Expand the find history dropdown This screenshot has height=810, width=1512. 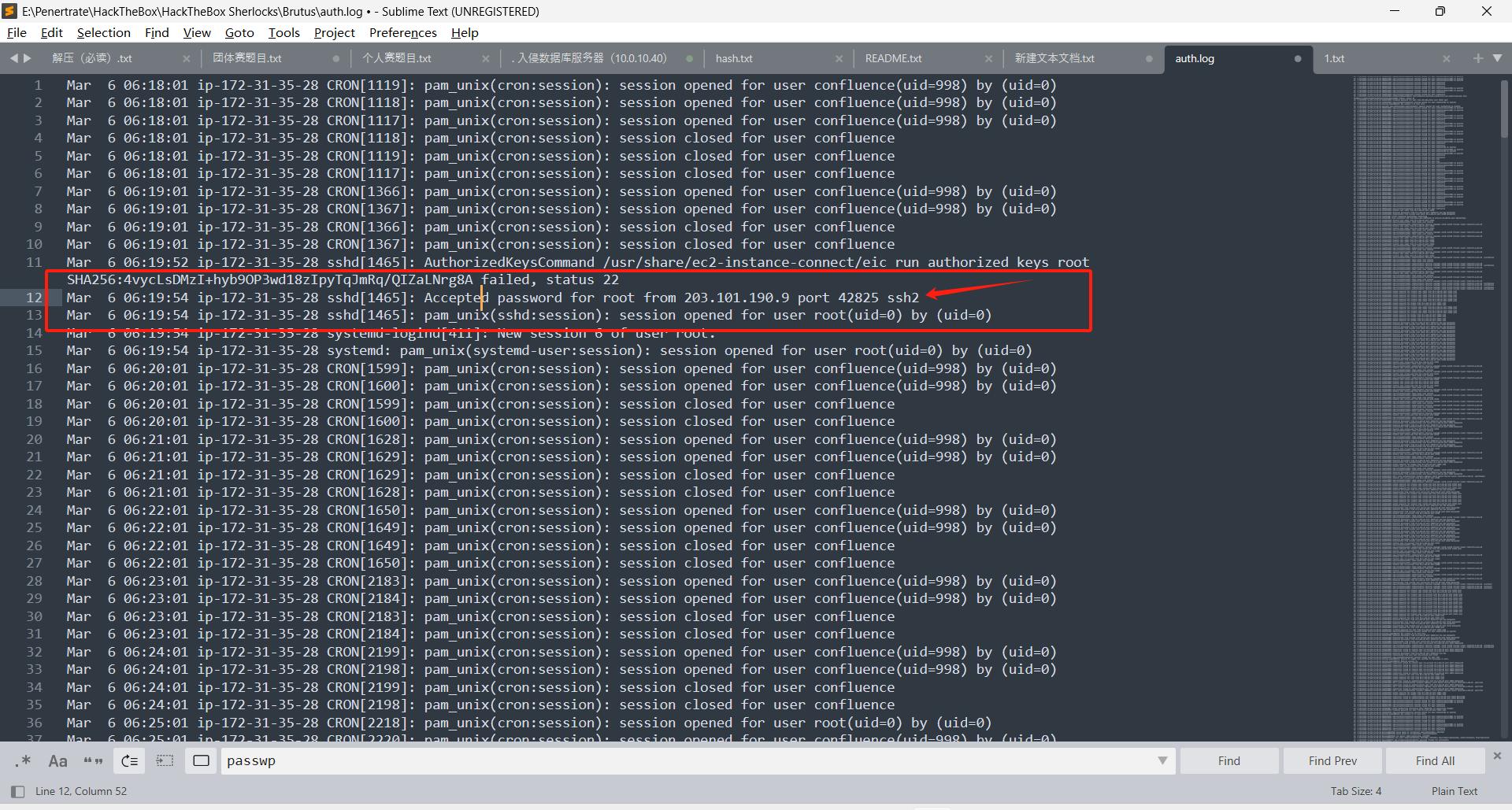1162,760
